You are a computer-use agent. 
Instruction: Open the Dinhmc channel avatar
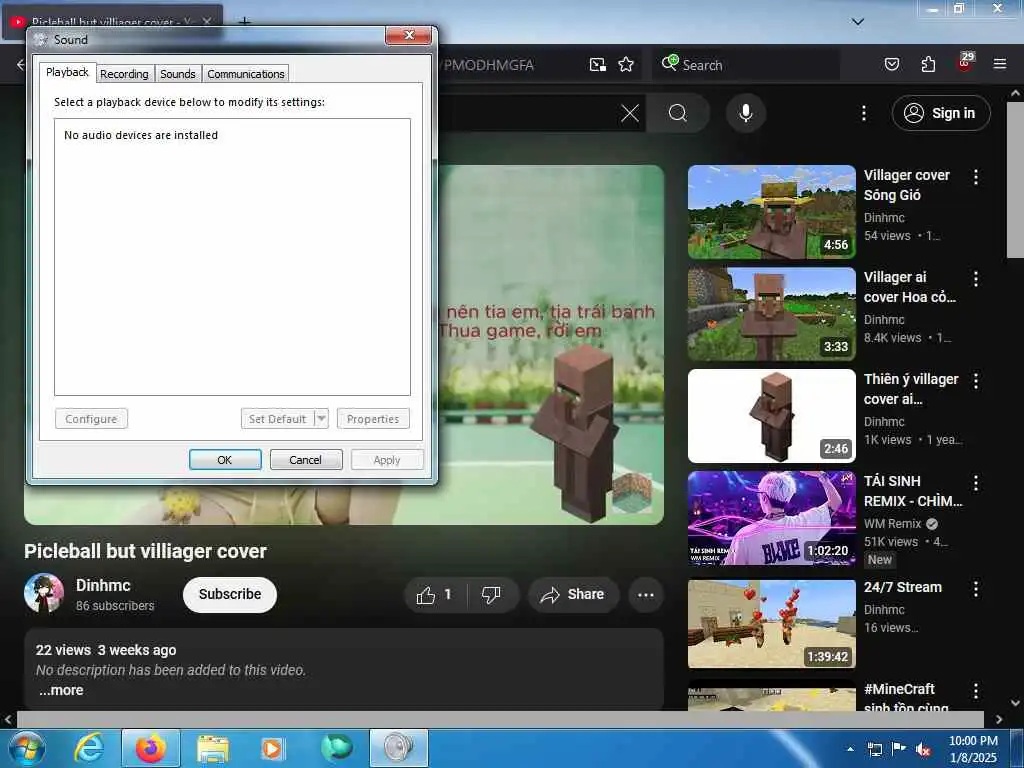pos(44,594)
